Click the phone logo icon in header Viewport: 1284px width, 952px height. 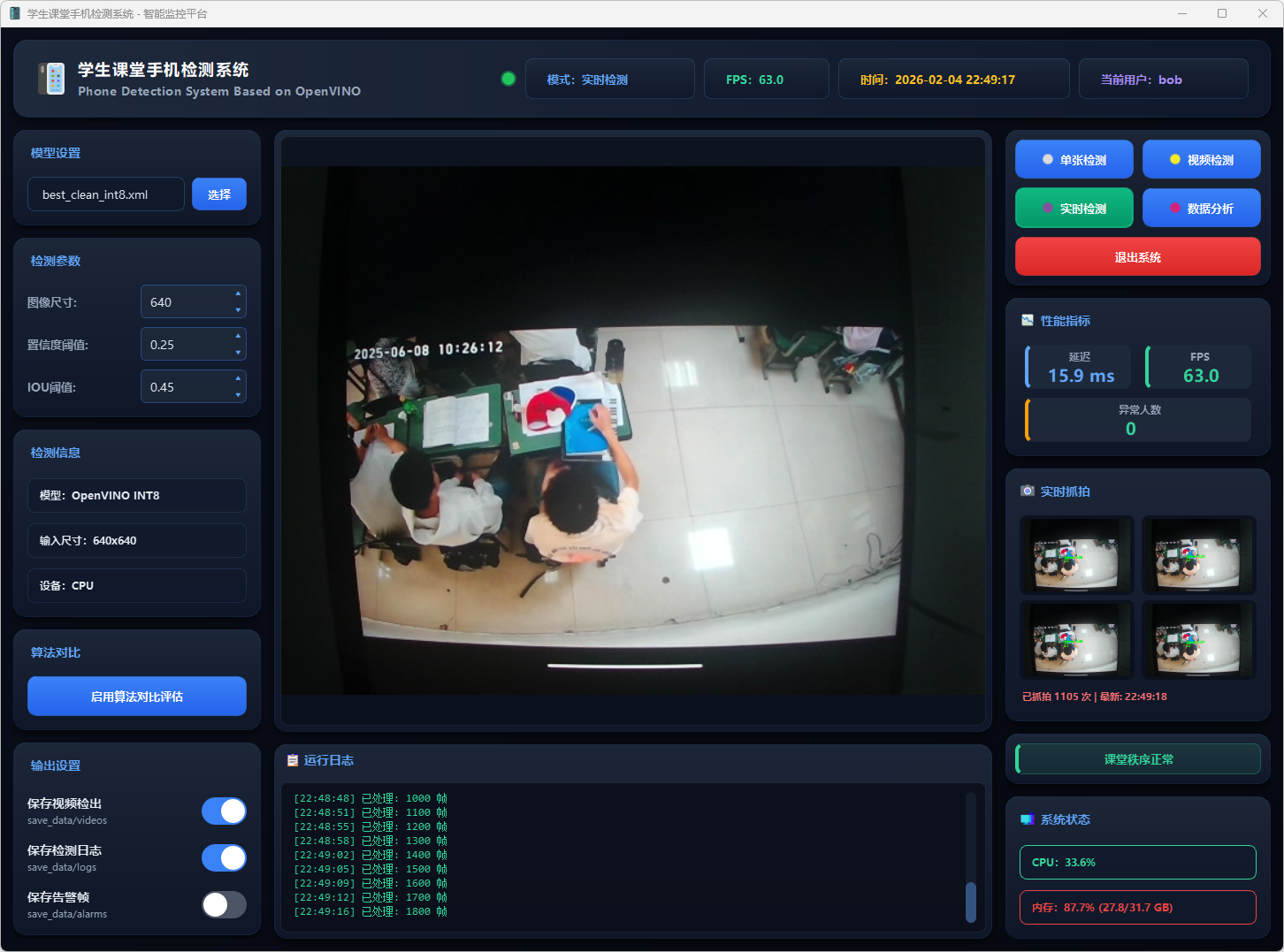[52, 79]
